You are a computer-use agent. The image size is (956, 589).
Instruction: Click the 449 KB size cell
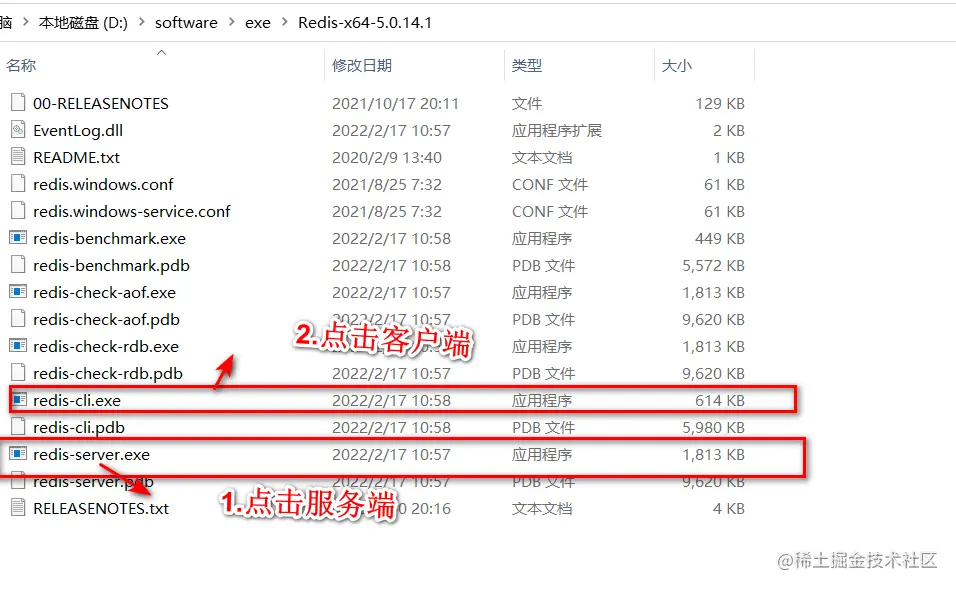720,238
